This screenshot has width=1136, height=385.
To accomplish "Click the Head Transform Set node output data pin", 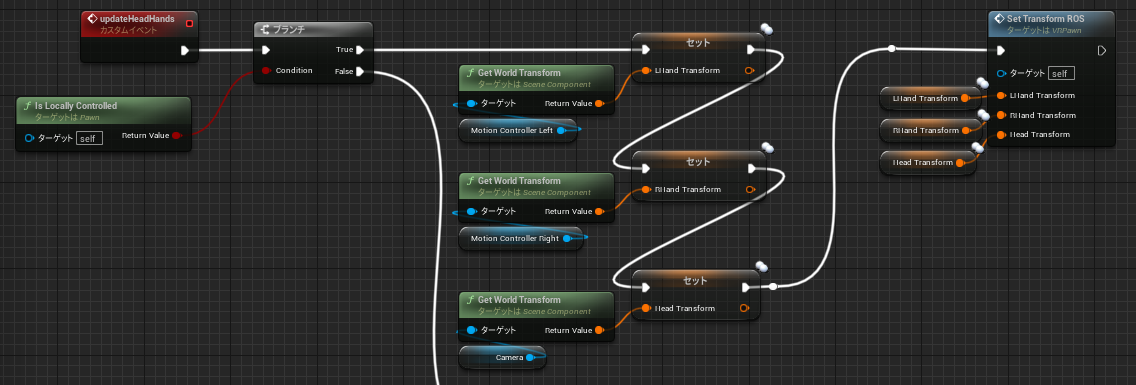I will pyautogui.click(x=745, y=308).
